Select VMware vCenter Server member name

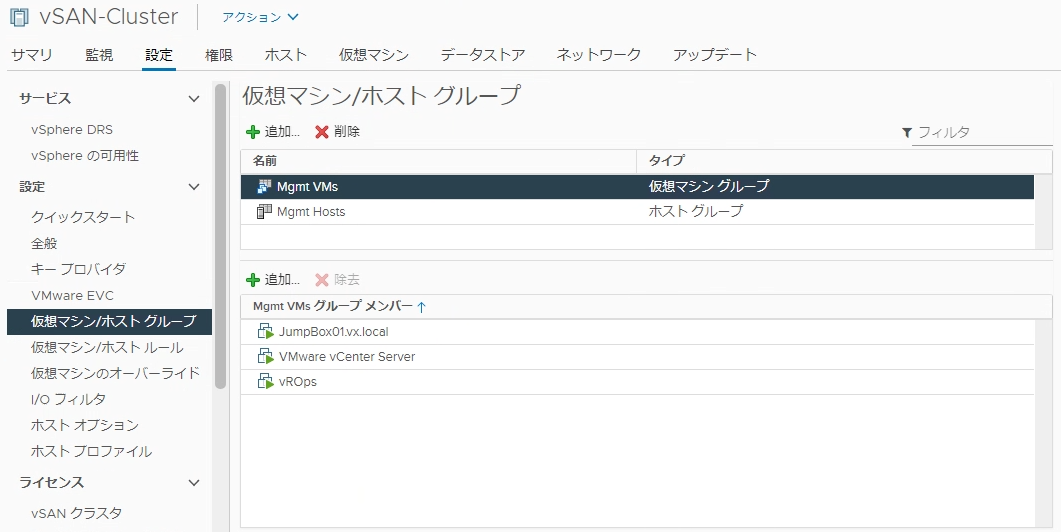(x=347, y=357)
